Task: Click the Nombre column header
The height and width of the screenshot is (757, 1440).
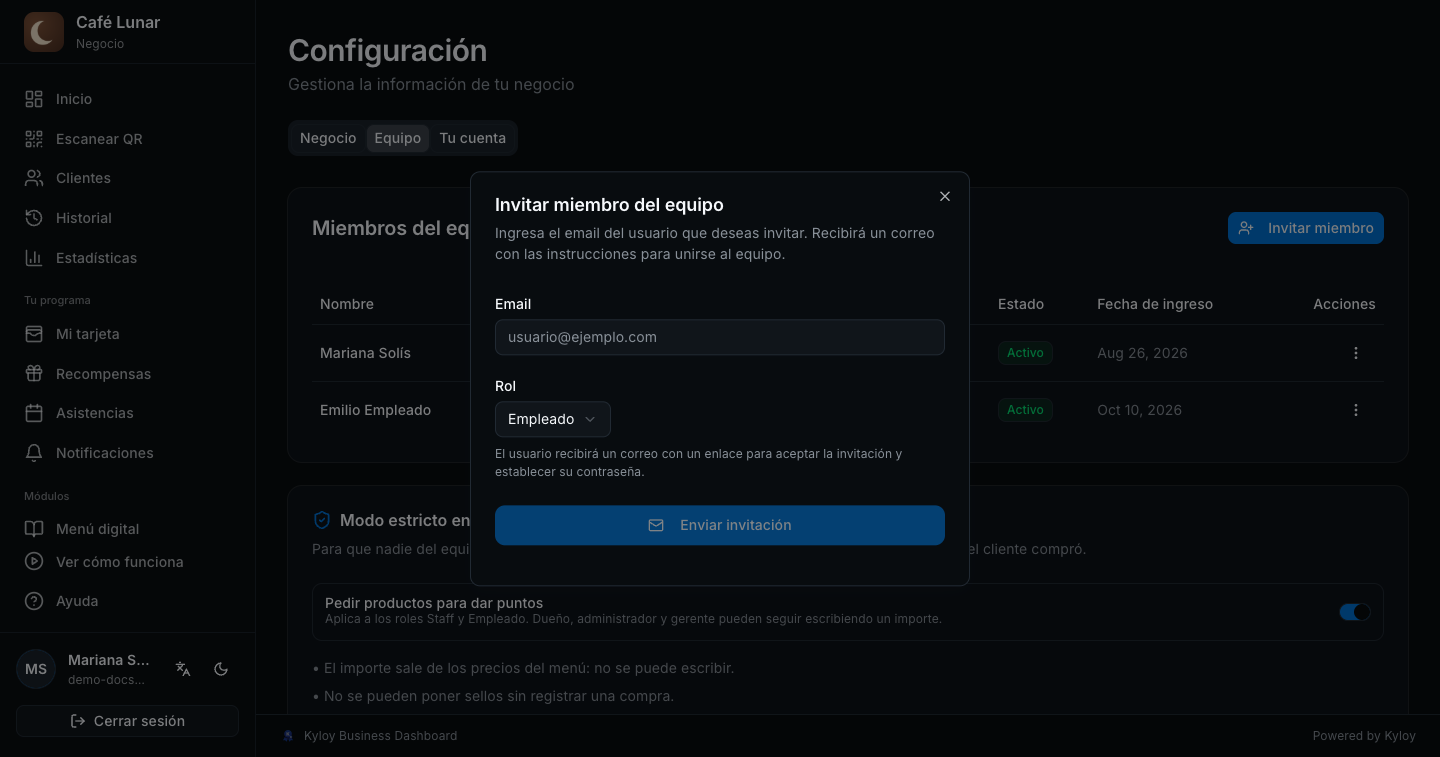Action: tap(347, 304)
